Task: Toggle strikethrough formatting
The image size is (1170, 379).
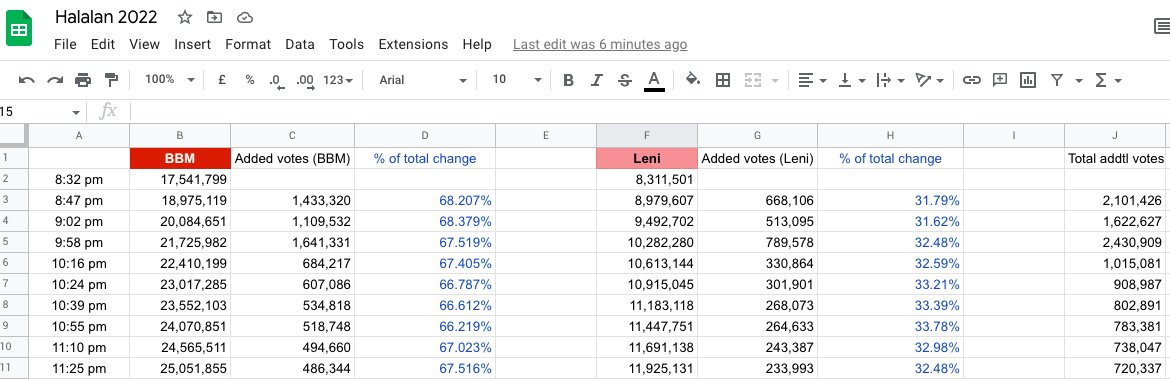Action: point(625,80)
